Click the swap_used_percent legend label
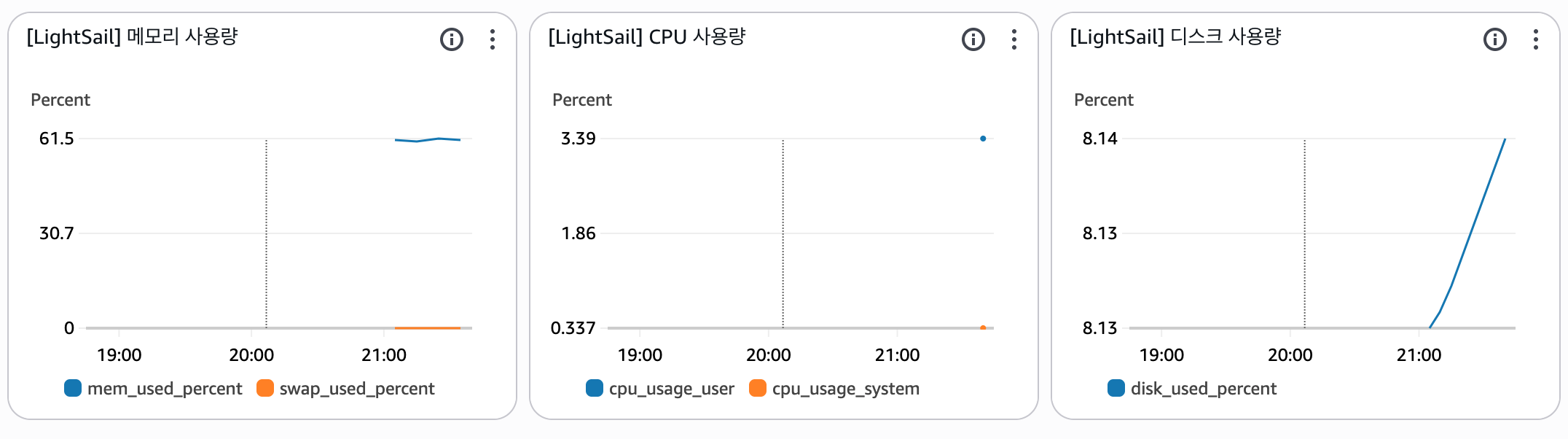This screenshot has height=439, width=1568. [357, 389]
